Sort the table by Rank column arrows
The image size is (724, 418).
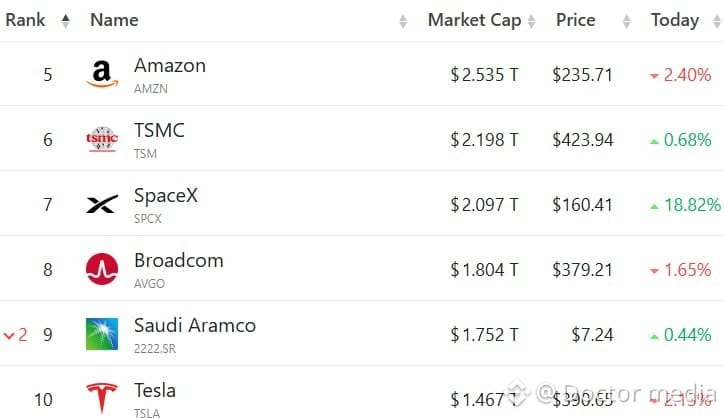click(x=66, y=21)
